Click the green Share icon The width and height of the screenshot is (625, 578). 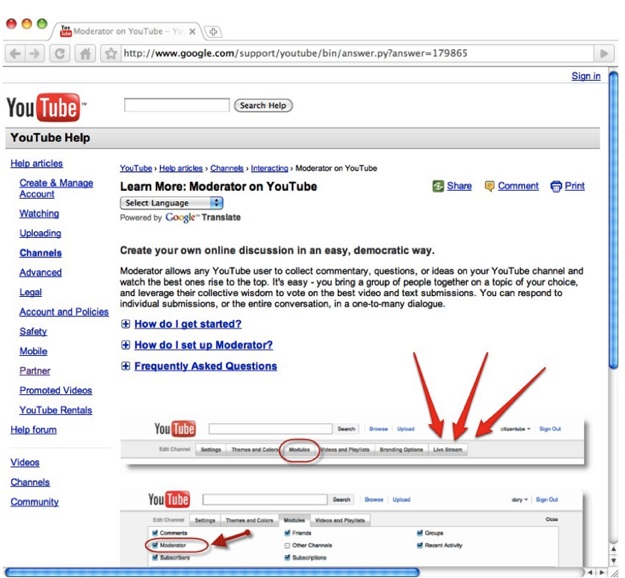438,186
